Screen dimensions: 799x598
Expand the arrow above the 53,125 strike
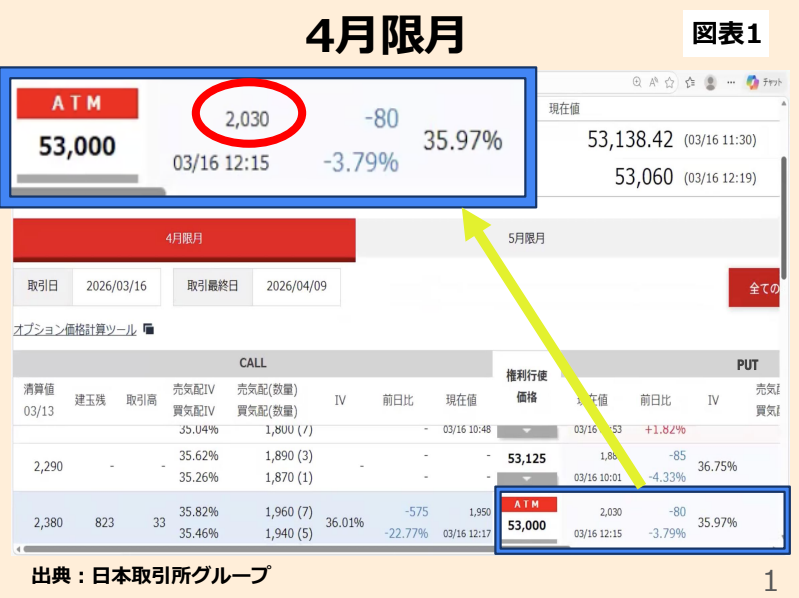[x=526, y=431]
